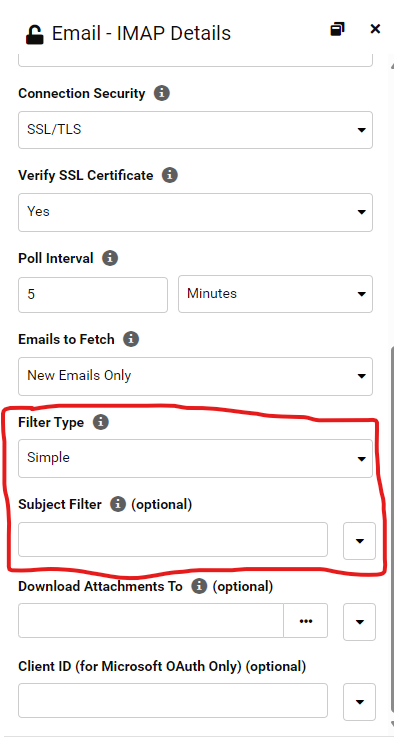Open the Filter Type Simple dropdown

(x=195, y=458)
